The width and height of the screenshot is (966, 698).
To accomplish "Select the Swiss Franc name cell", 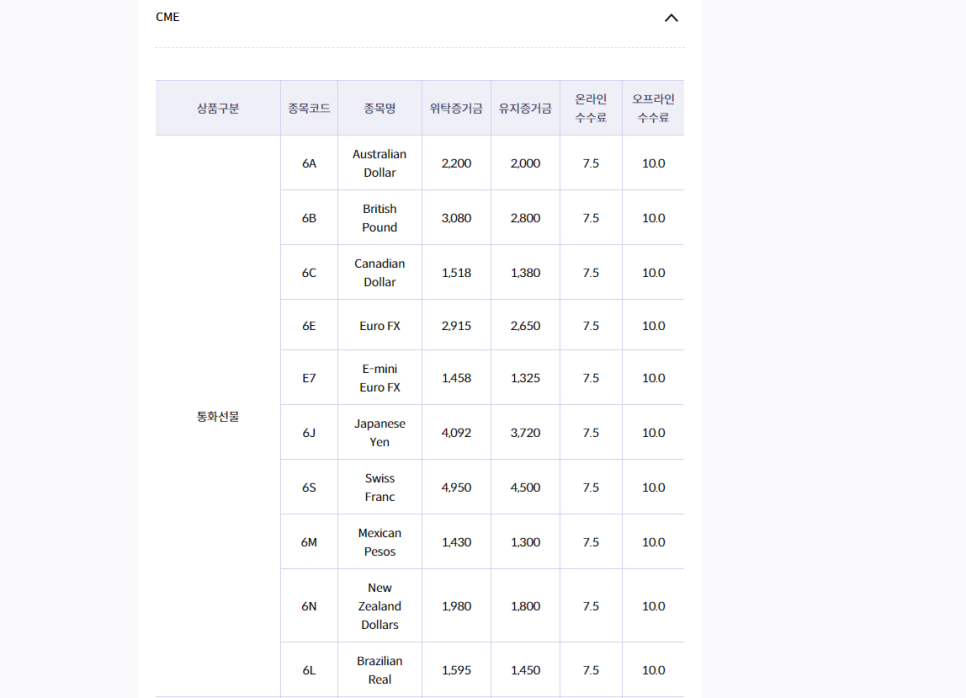I will pyautogui.click(x=380, y=488).
